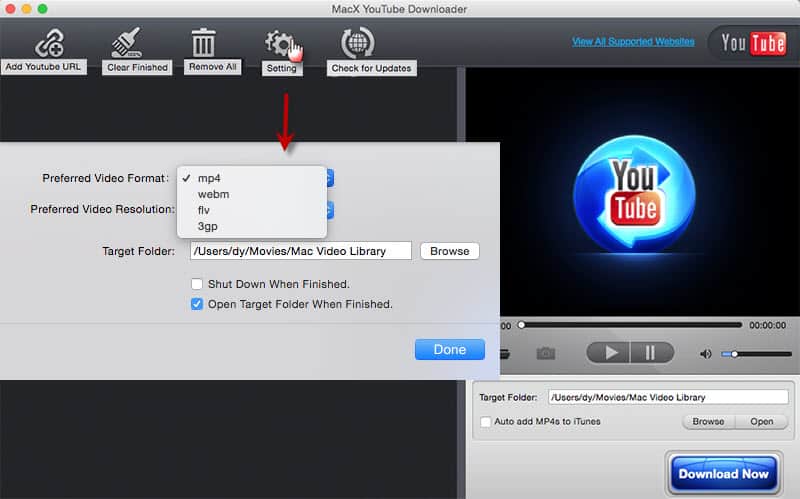Choose webm video format
Screen dimensions: 800x499
[252, 194]
